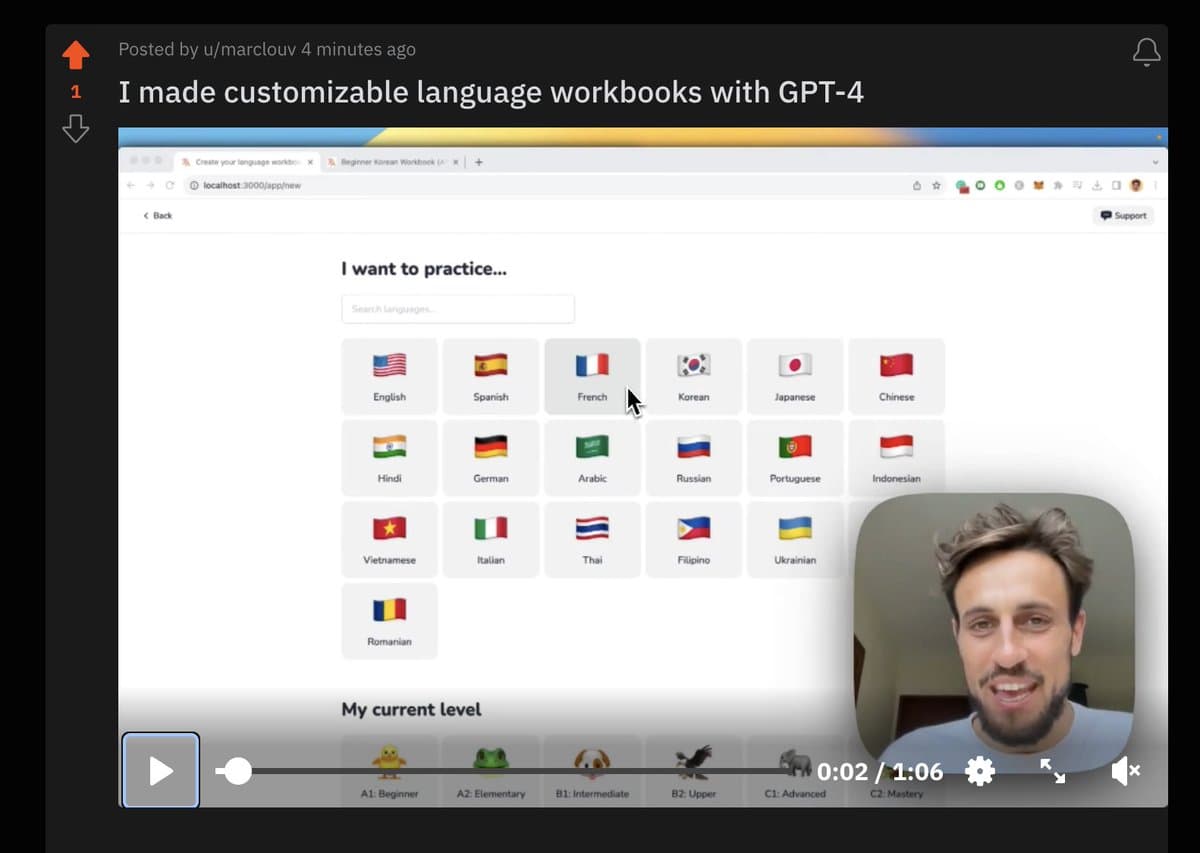Click the Back link
1200x853 pixels.
tap(157, 215)
